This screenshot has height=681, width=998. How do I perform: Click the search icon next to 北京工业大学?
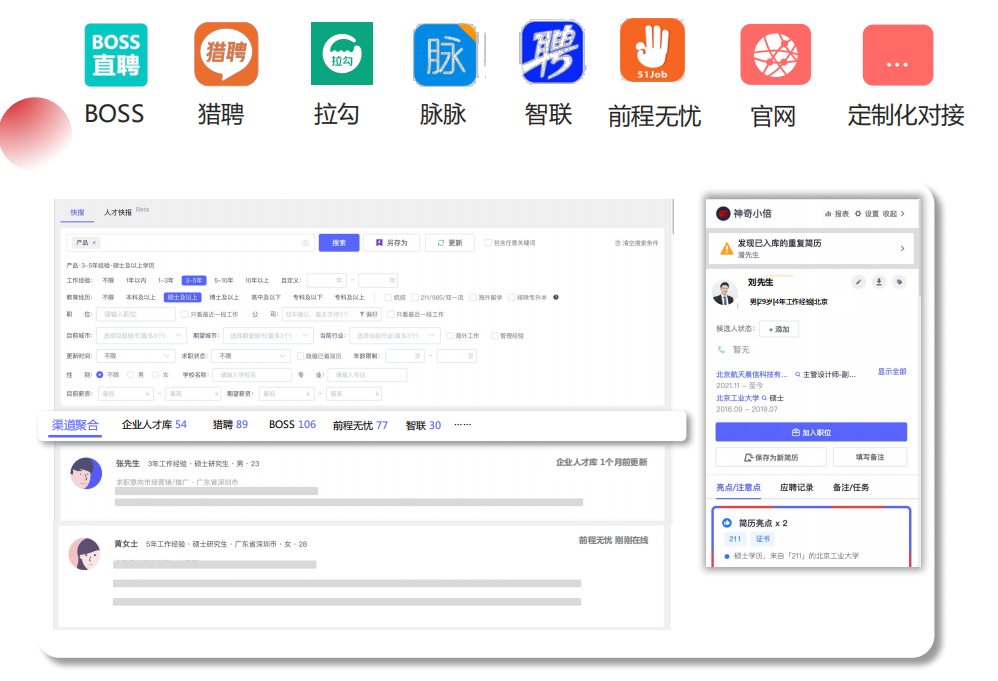click(x=764, y=398)
